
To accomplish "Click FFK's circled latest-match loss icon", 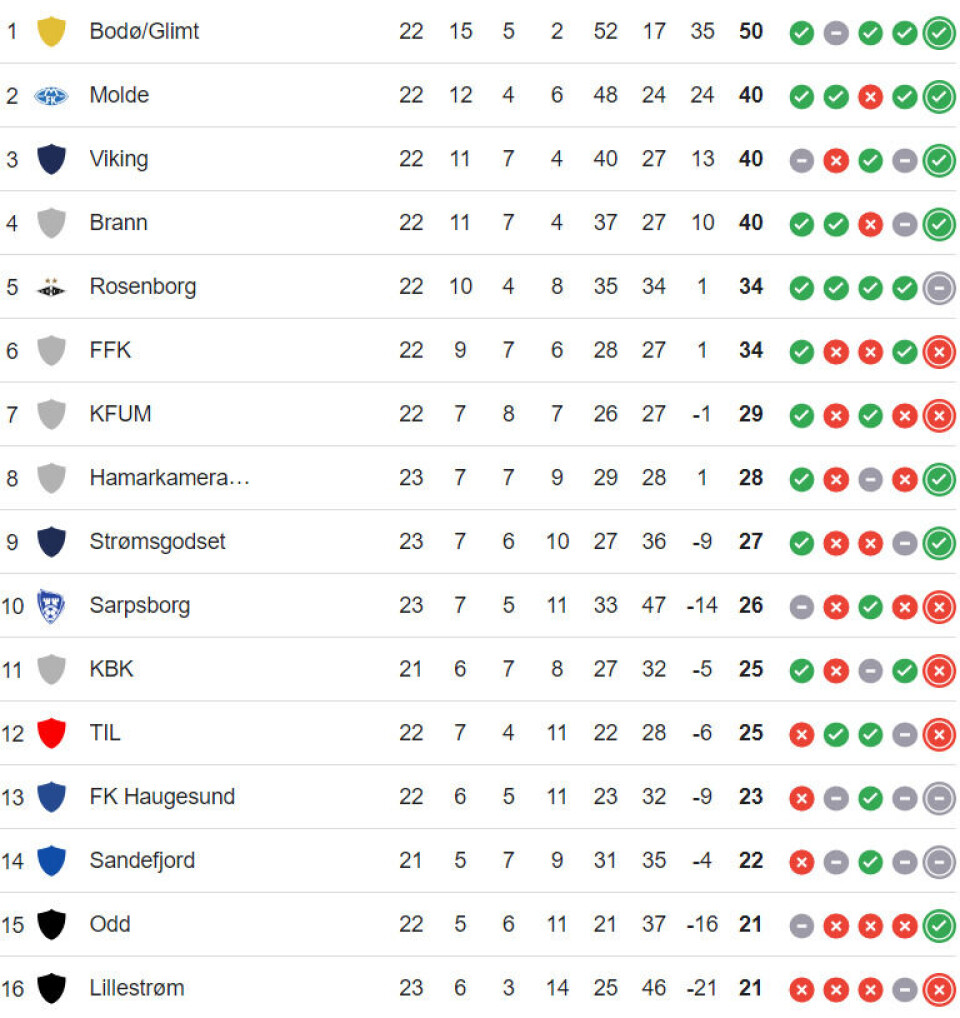I will [938, 352].
